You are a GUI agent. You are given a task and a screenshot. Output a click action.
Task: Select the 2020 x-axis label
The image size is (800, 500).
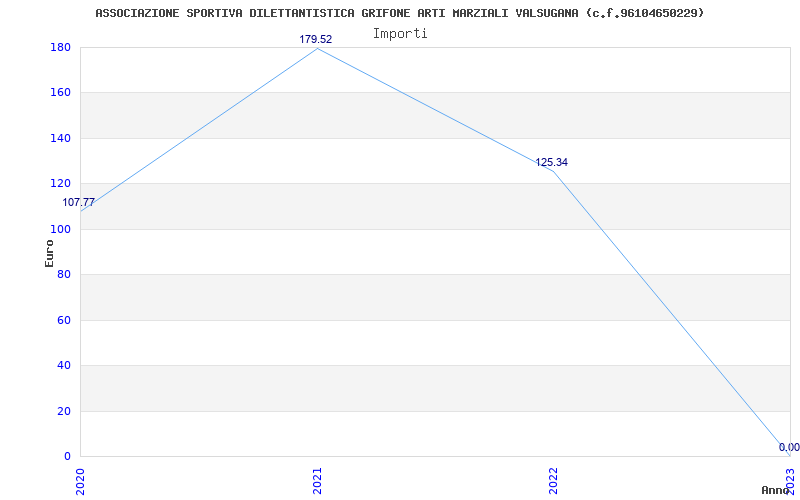[81, 481]
